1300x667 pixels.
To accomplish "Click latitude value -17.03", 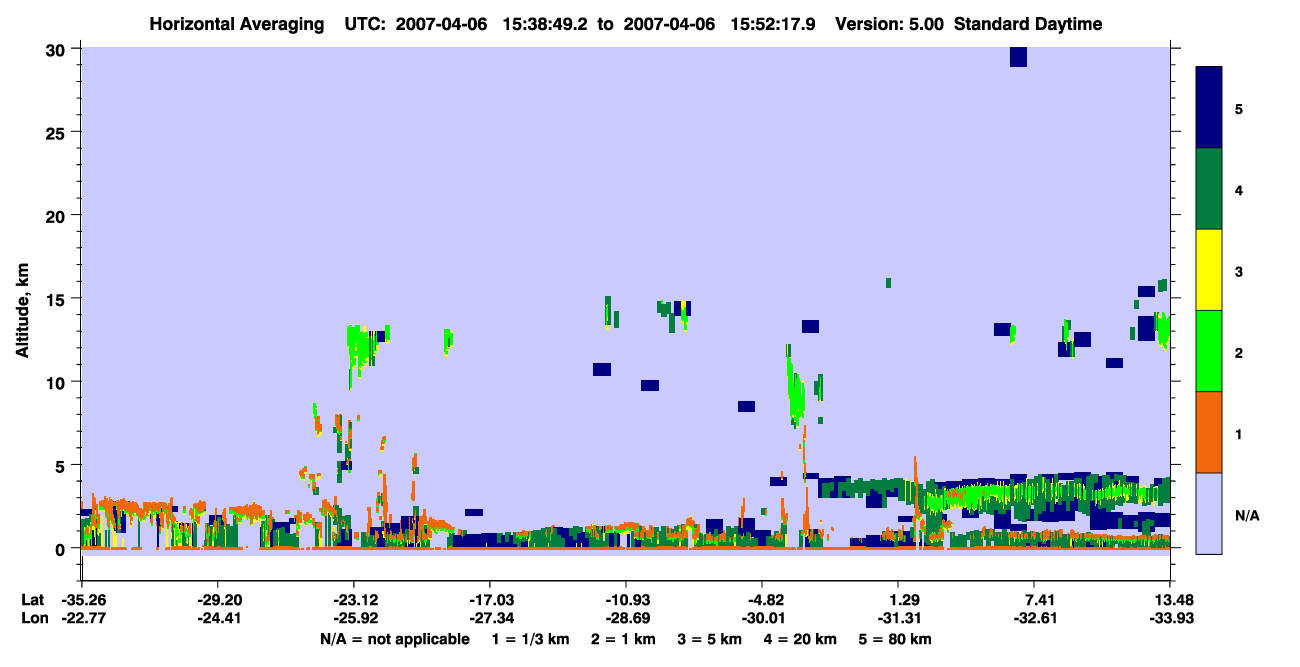I will [x=489, y=600].
